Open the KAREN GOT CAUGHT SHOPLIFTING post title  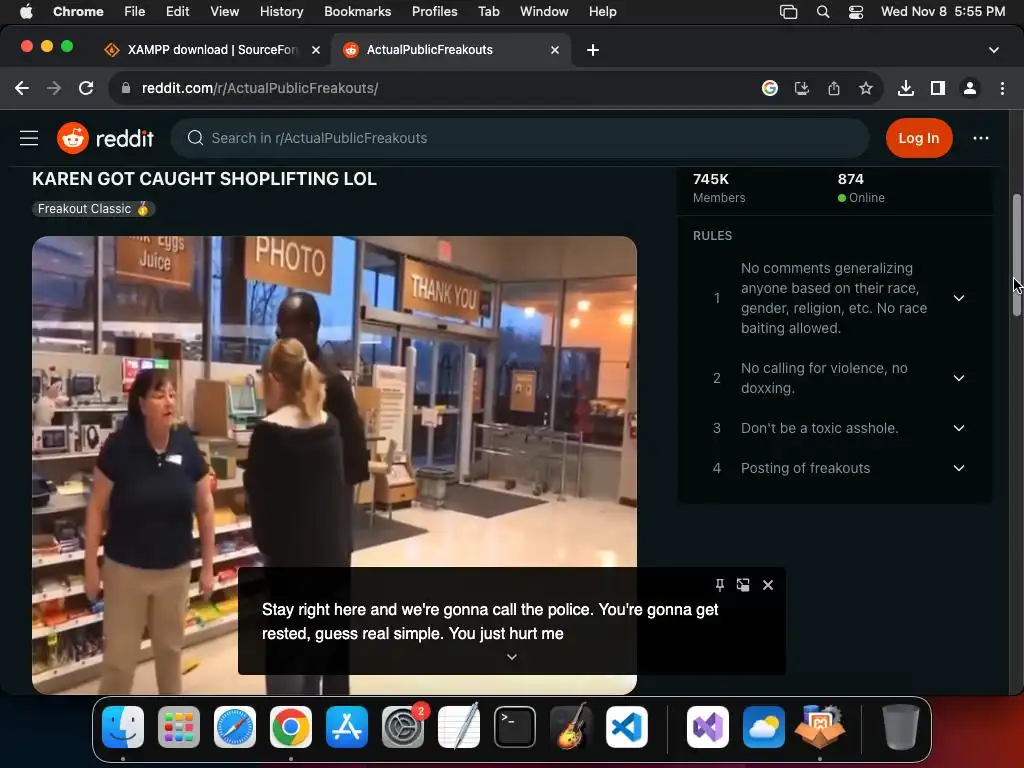tap(204, 179)
